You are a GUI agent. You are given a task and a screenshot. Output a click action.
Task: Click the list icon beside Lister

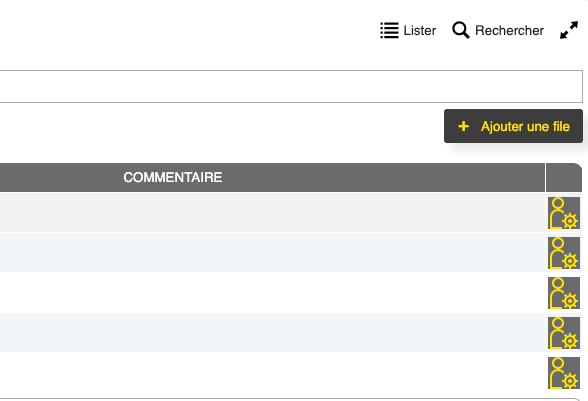389,30
